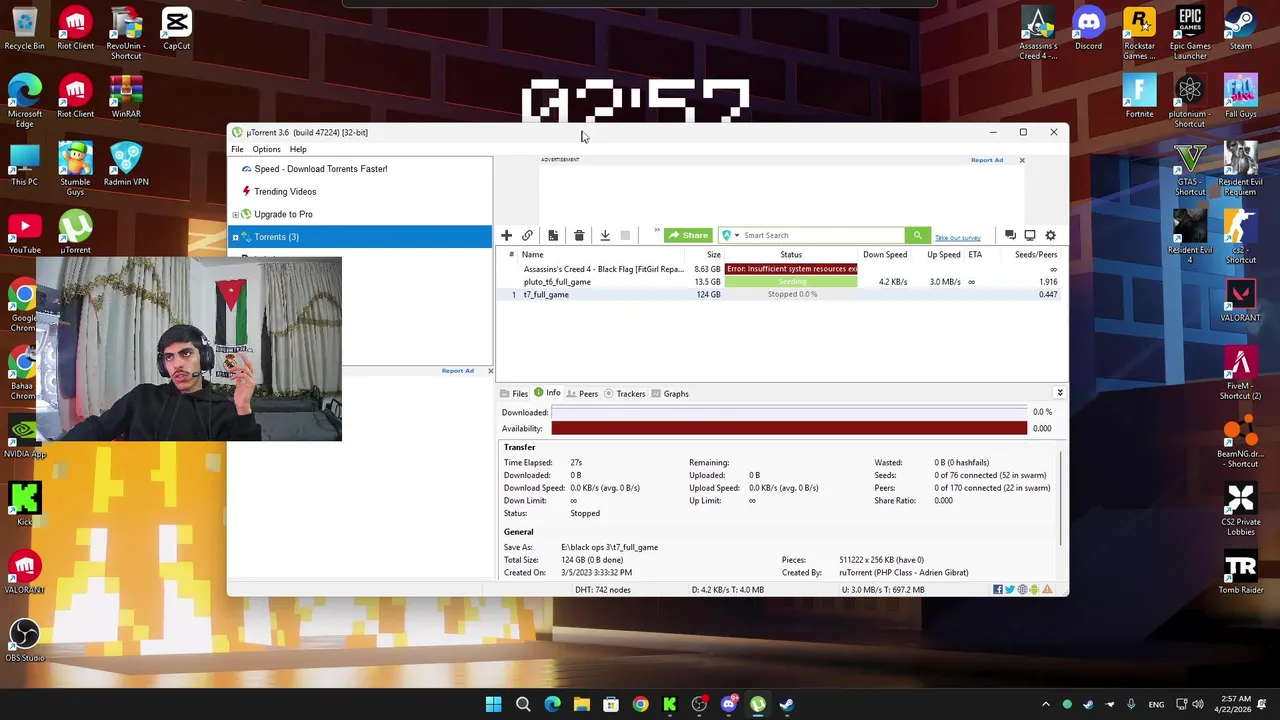Open the Epic Games Launcher desktop icon

(x=1189, y=33)
